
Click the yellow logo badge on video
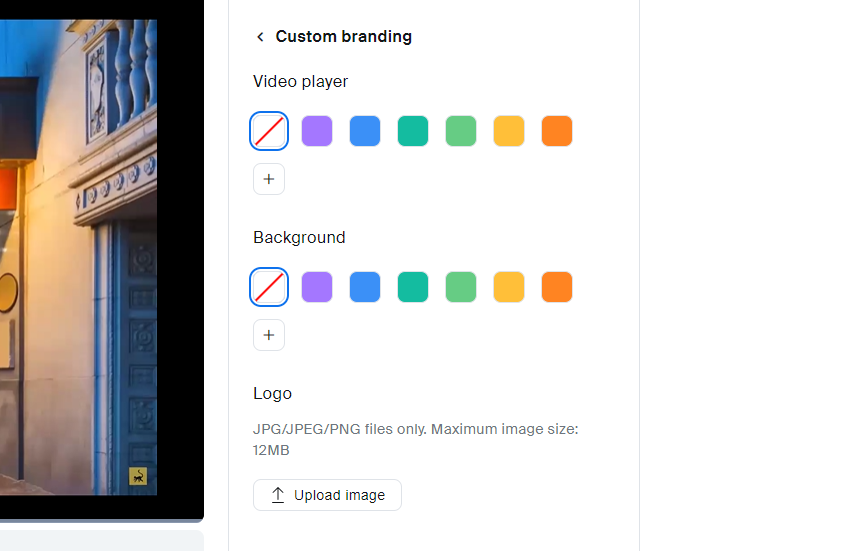[x=138, y=476]
